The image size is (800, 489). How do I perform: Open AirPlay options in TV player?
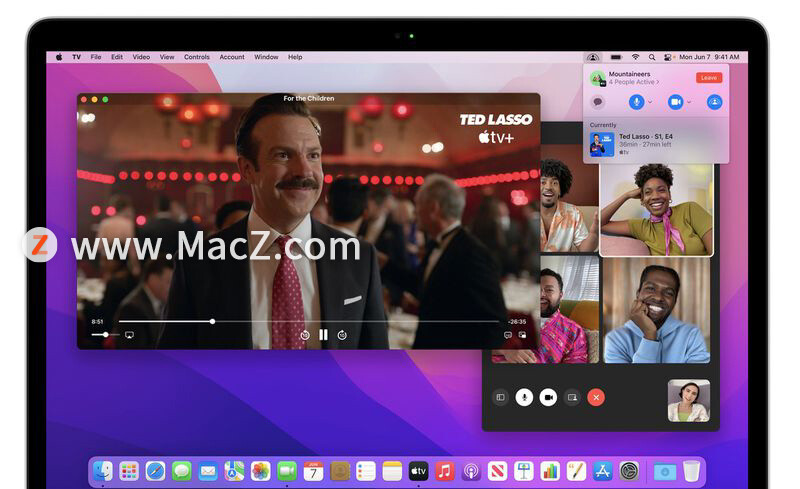[129, 335]
